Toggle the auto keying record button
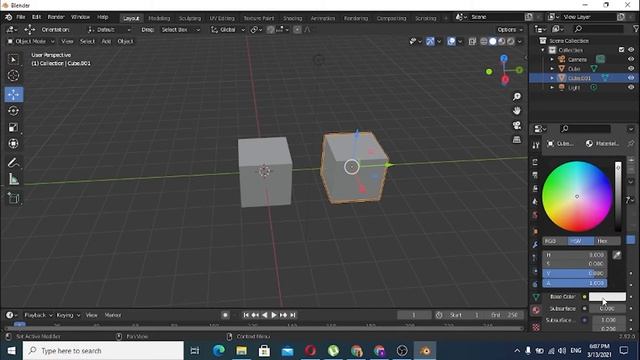 pos(225,315)
